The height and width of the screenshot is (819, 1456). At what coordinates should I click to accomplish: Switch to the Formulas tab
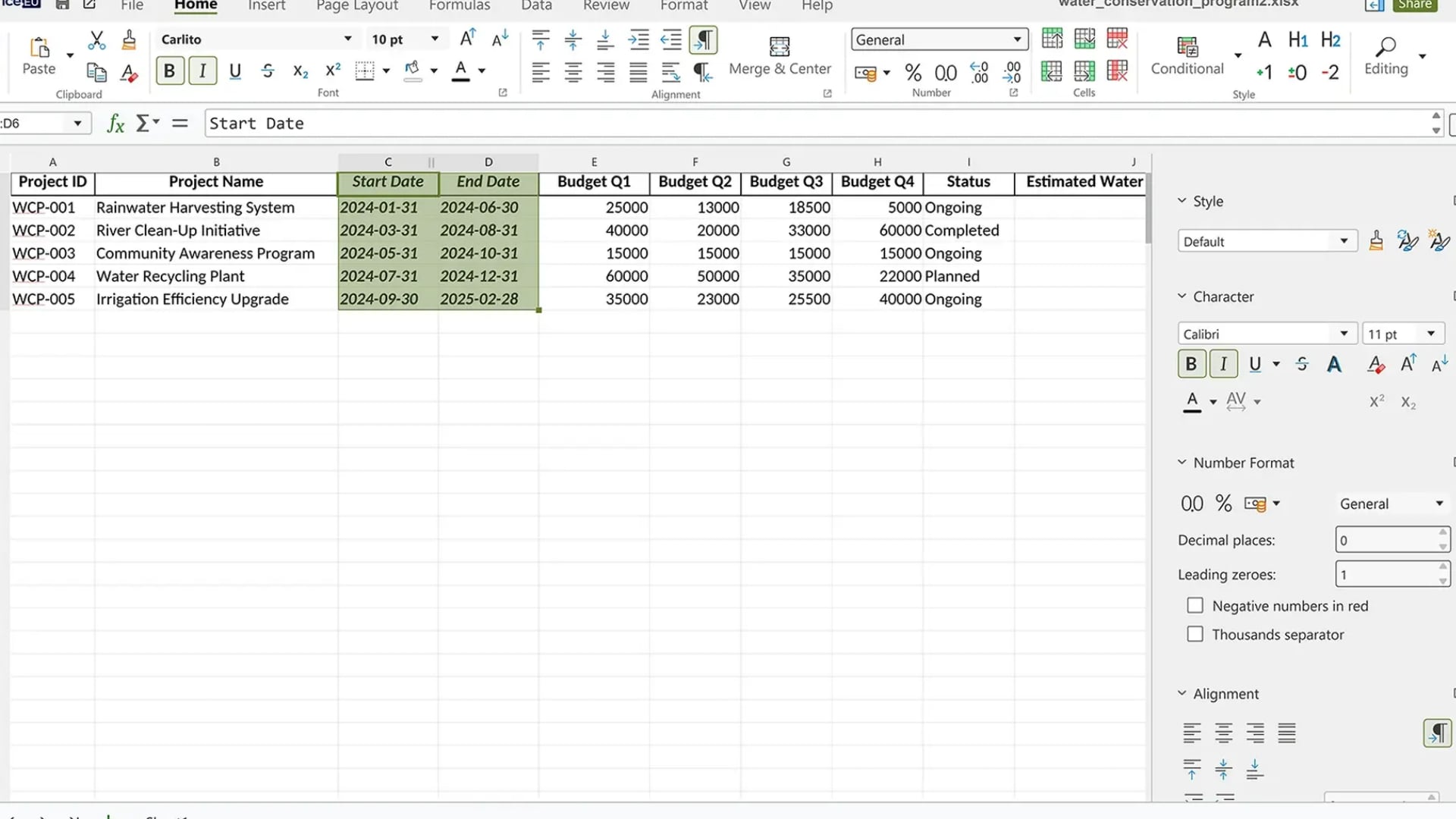point(460,6)
